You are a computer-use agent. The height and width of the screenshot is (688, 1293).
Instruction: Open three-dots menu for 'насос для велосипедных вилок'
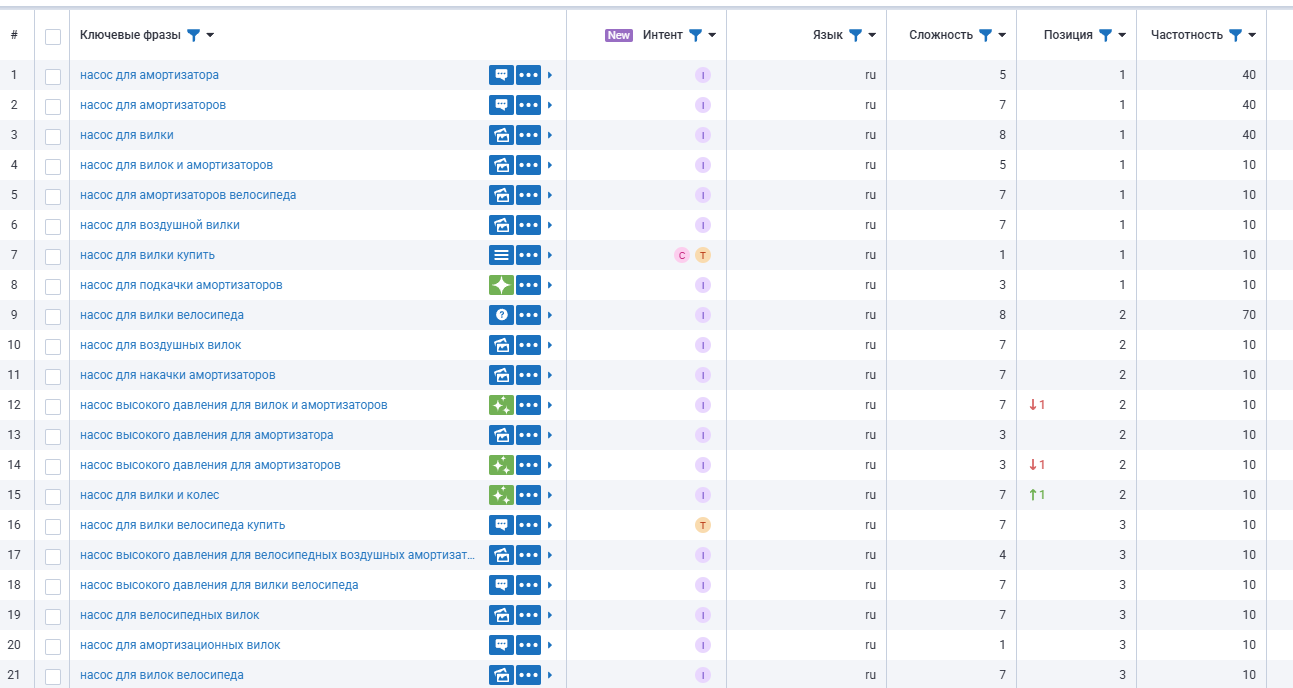coord(529,615)
